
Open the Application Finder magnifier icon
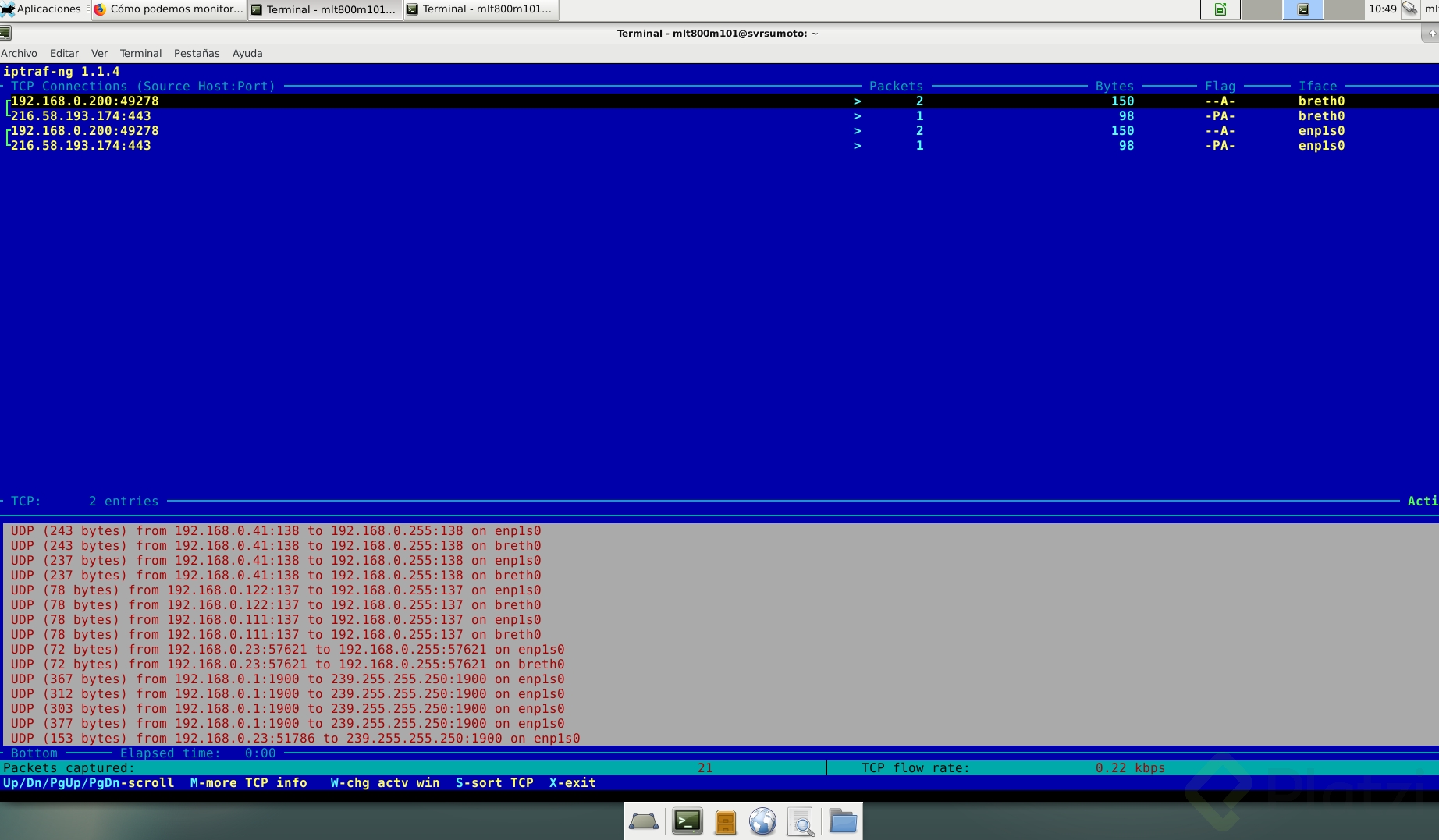[x=801, y=821]
